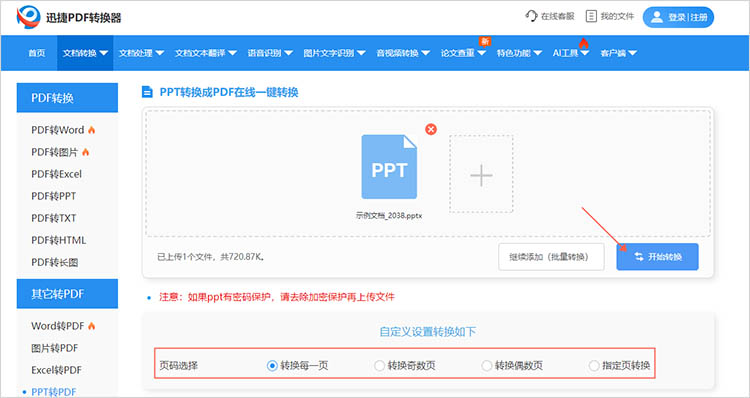Click the 自定义设置转换如下 heading
750x398 pixels.
coord(428,332)
